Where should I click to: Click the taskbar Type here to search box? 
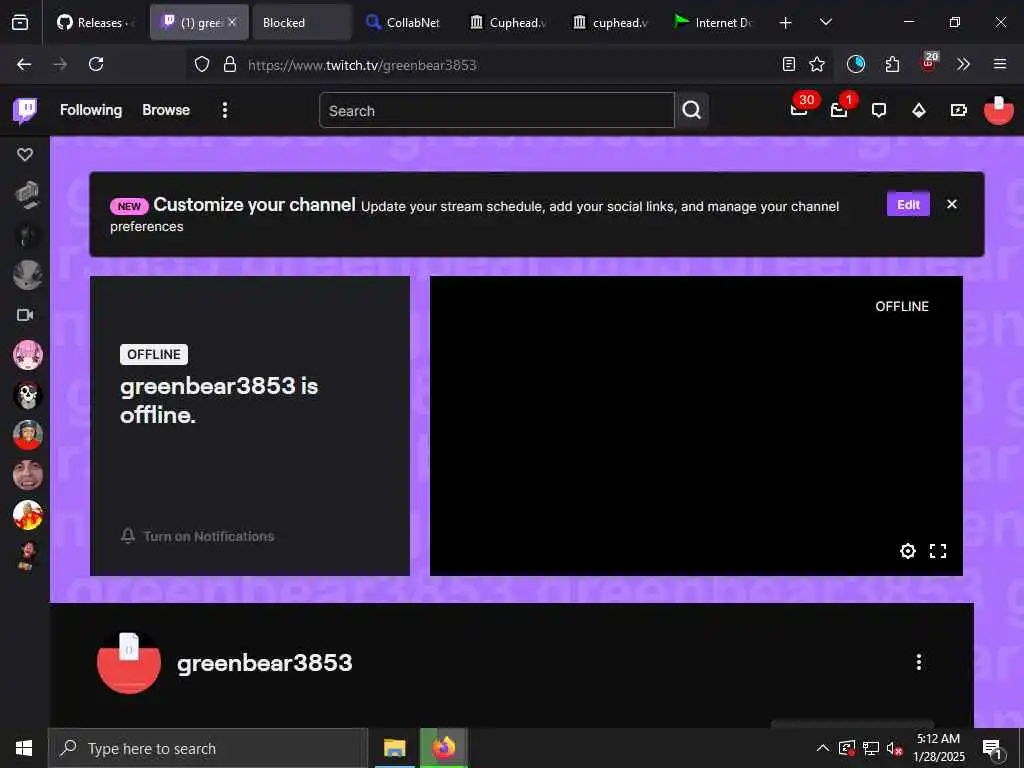(x=208, y=748)
